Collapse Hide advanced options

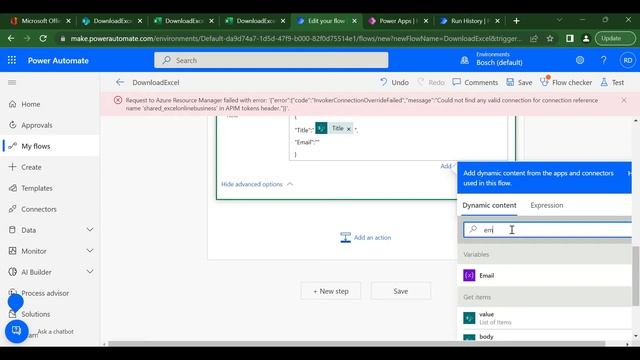pyautogui.click(x=257, y=184)
